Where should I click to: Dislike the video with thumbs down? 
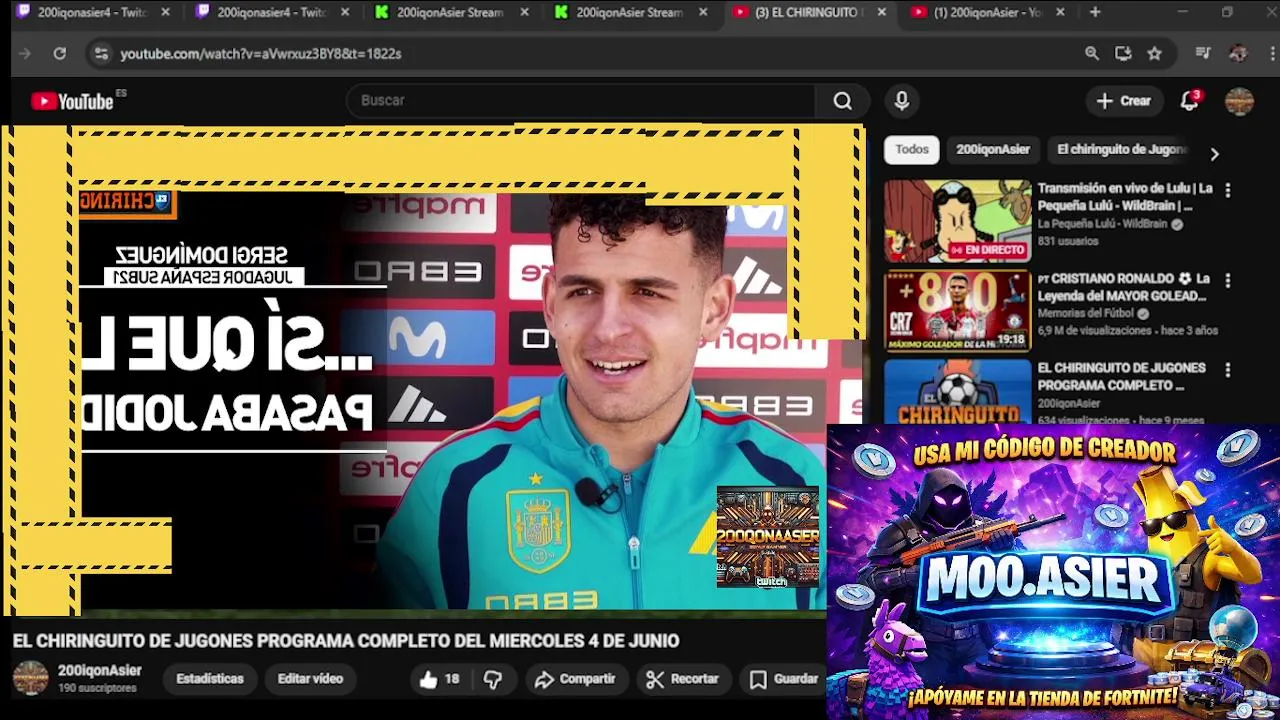(493, 679)
